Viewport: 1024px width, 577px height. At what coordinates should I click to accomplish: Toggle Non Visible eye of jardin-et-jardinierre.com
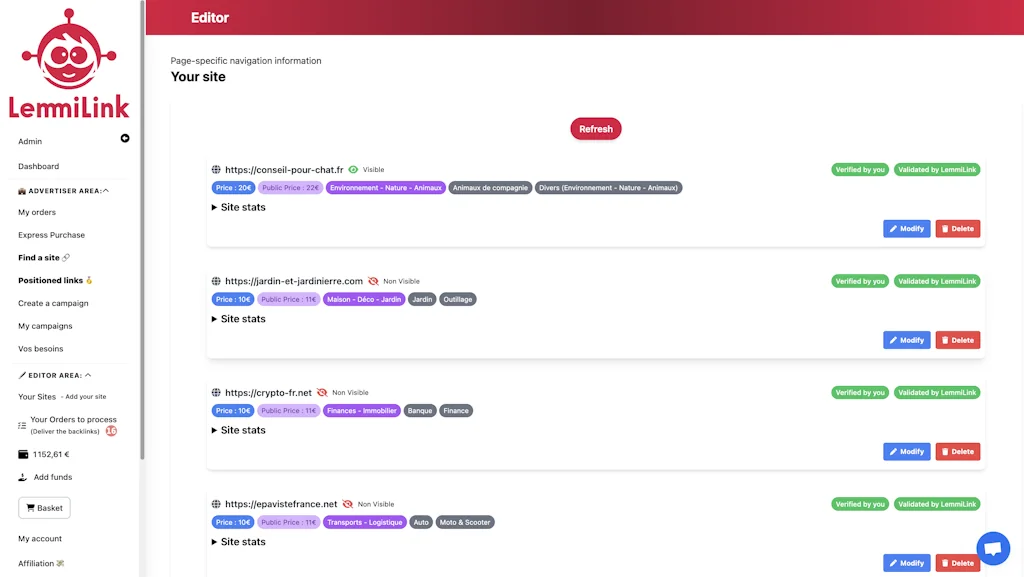tap(373, 281)
